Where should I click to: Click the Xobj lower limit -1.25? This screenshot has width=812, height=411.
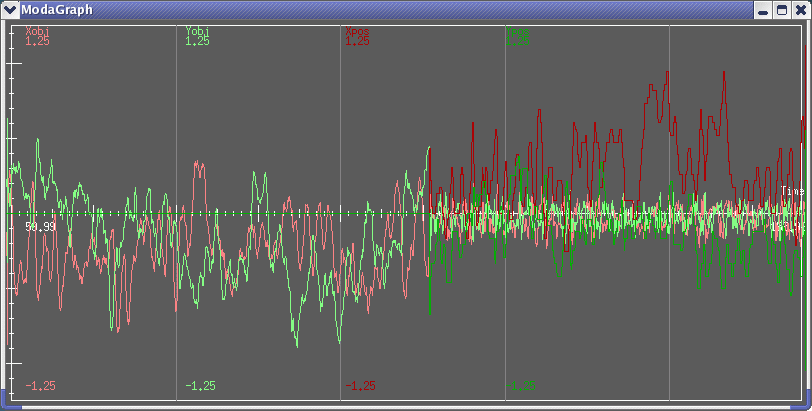click(40, 386)
